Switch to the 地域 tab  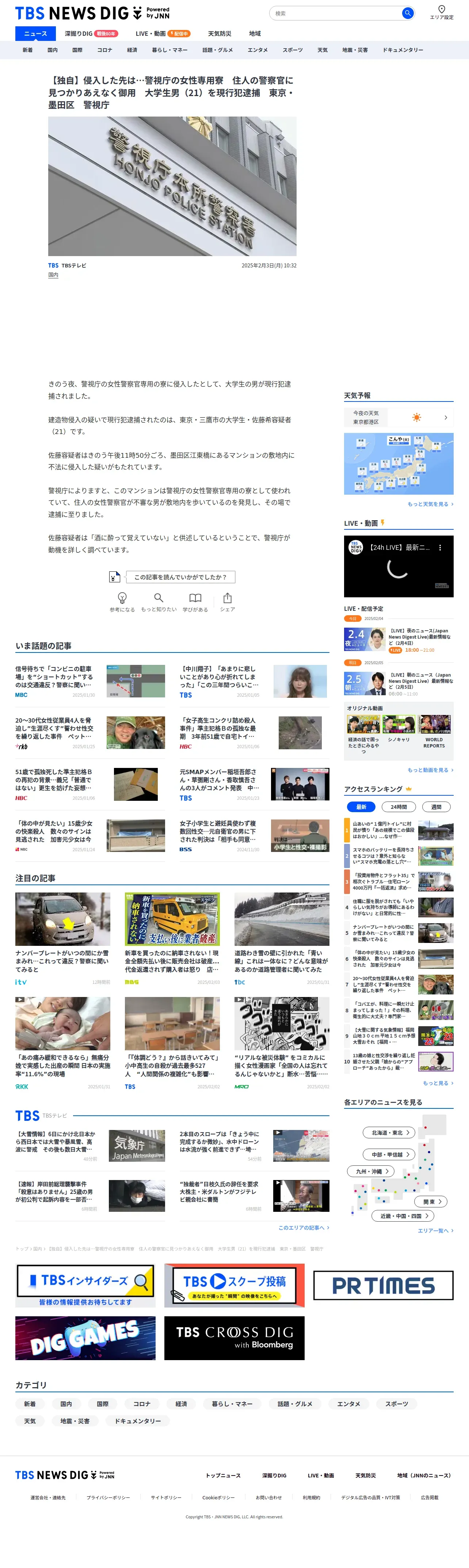[255, 34]
